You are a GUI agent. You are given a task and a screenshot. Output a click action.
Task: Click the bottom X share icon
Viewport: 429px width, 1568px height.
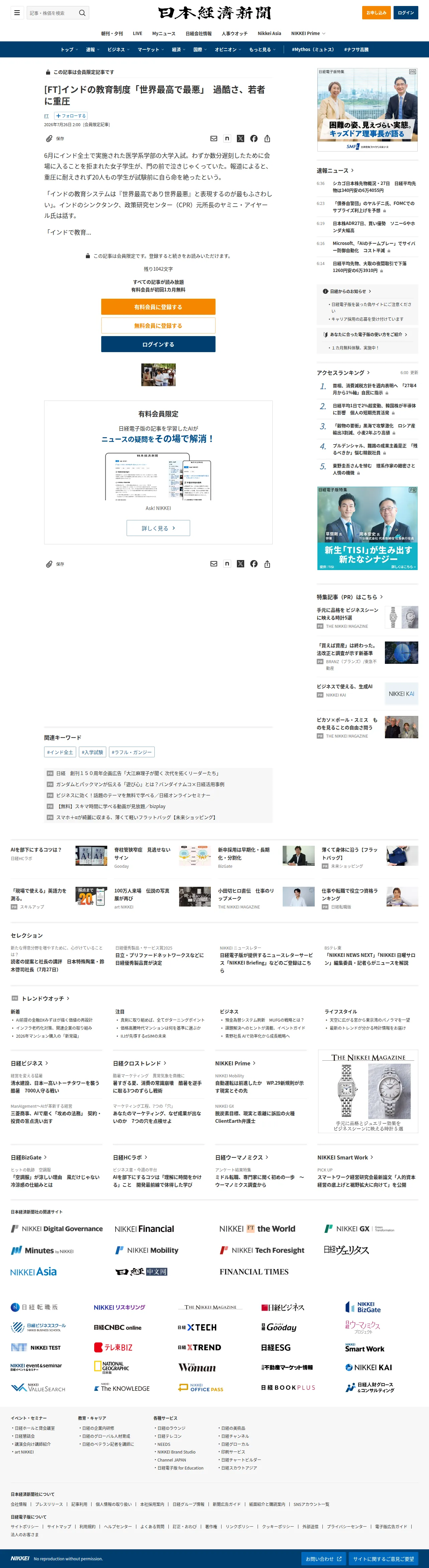(x=240, y=564)
